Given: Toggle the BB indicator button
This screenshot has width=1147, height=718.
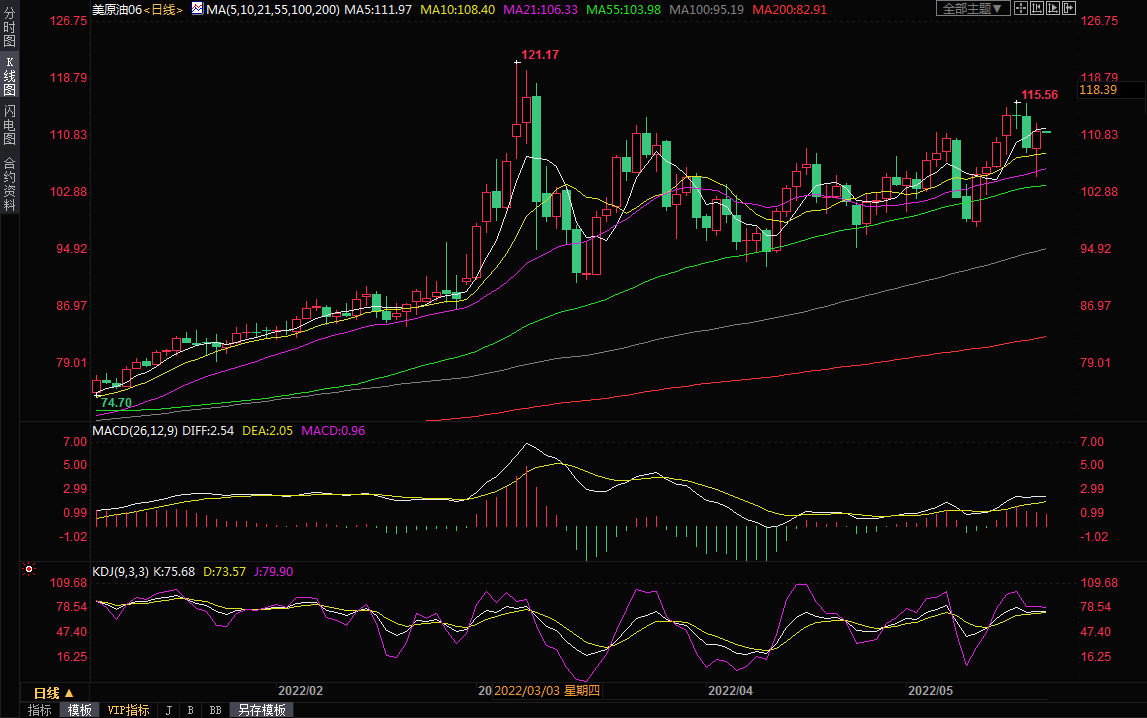Looking at the screenshot, I should pyautogui.click(x=214, y=710).
